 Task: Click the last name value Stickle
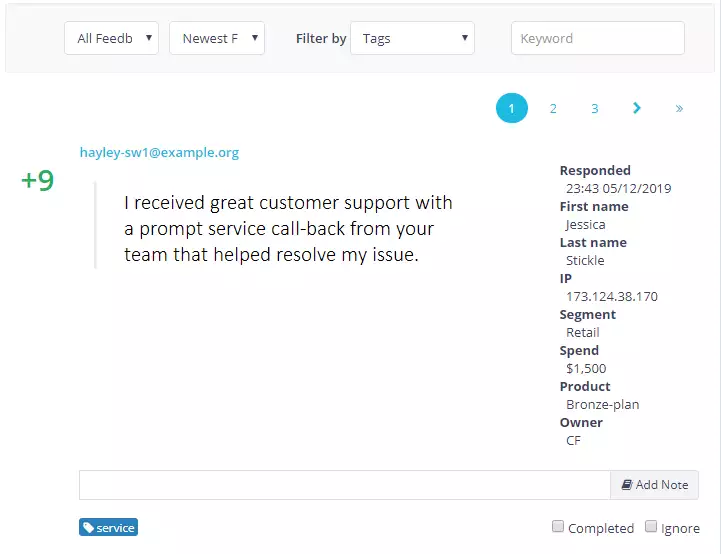pos(585,260)
